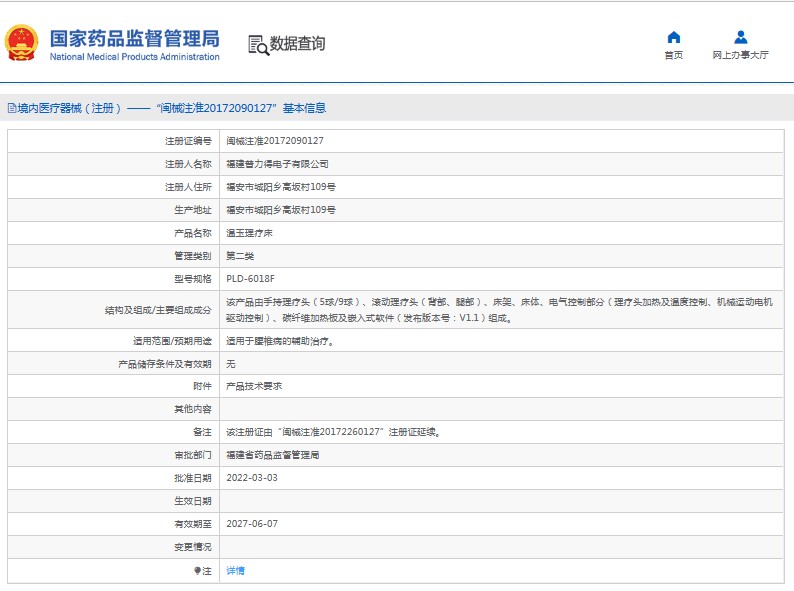Screen dimensions: 794x591
Task: Click the 审批部门 label
Action: pos(192,455)
